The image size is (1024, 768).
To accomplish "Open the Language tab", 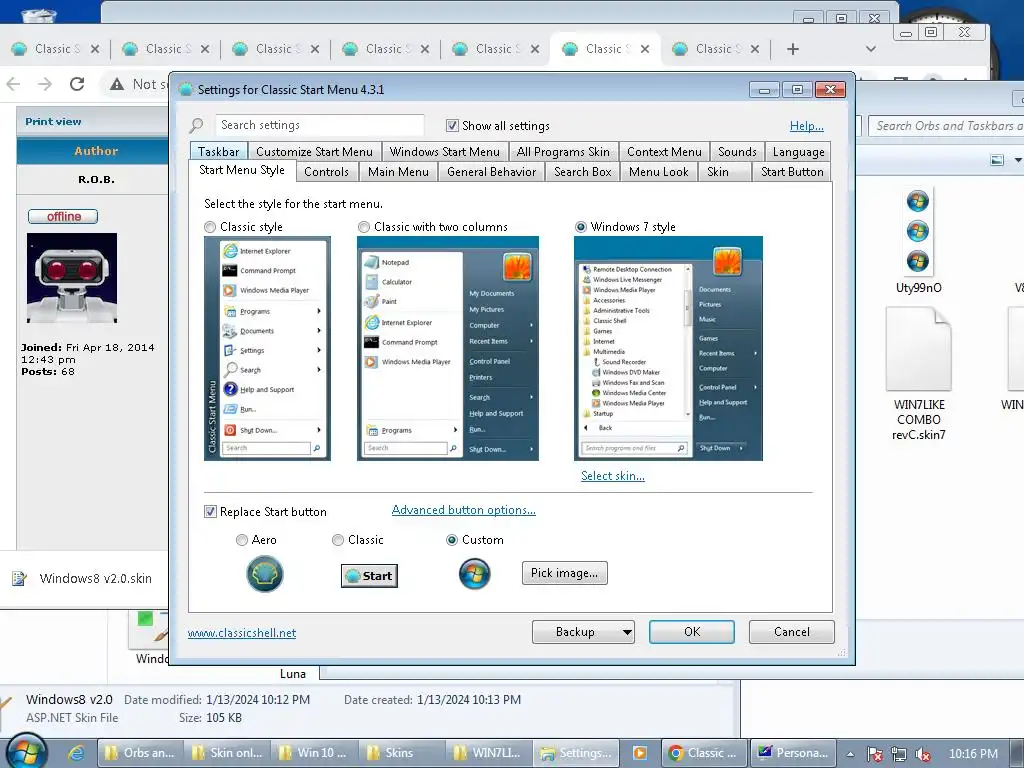I will coord(798,152).
